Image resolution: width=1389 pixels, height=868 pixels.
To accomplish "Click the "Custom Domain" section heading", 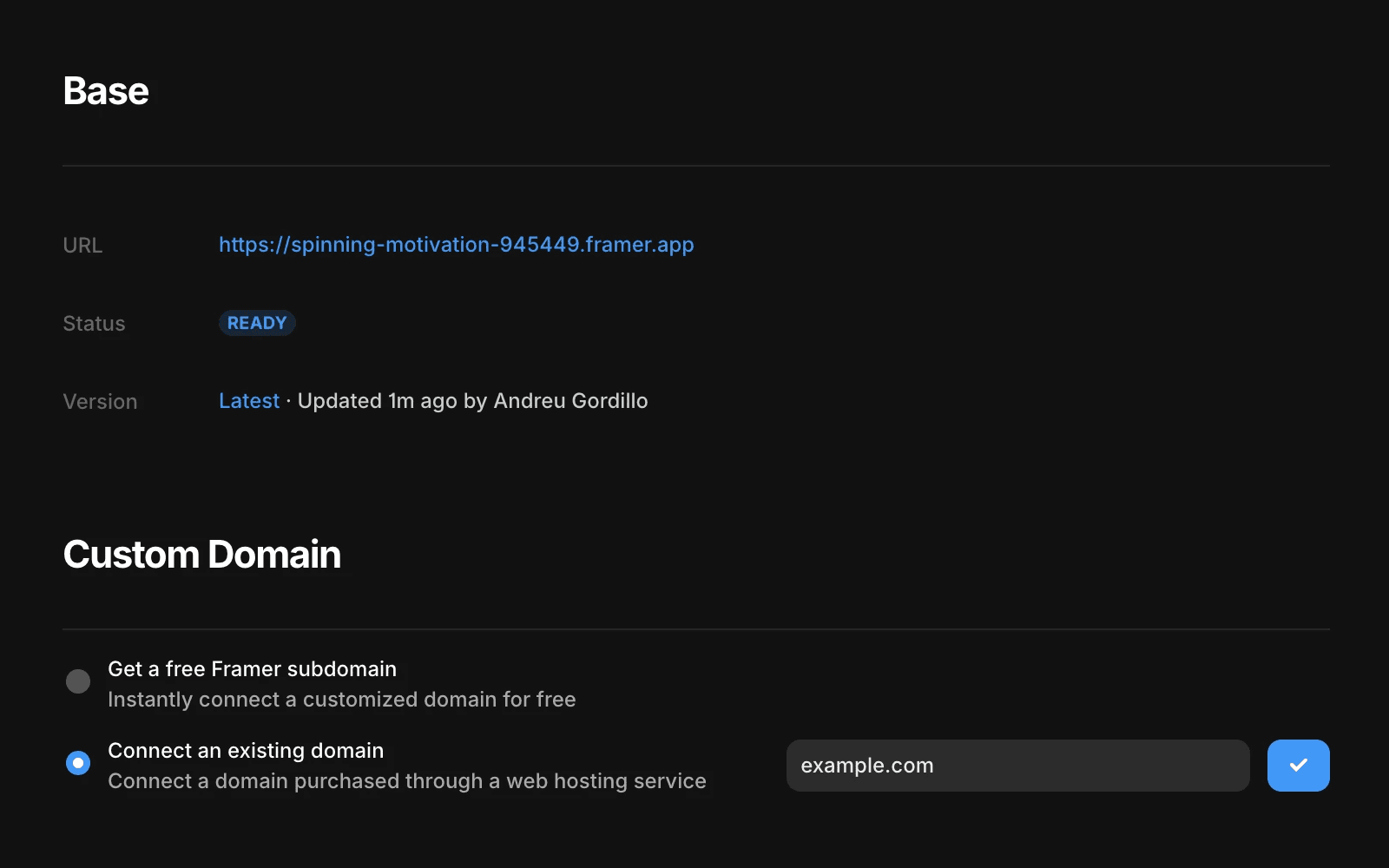I will coord(201,554).
